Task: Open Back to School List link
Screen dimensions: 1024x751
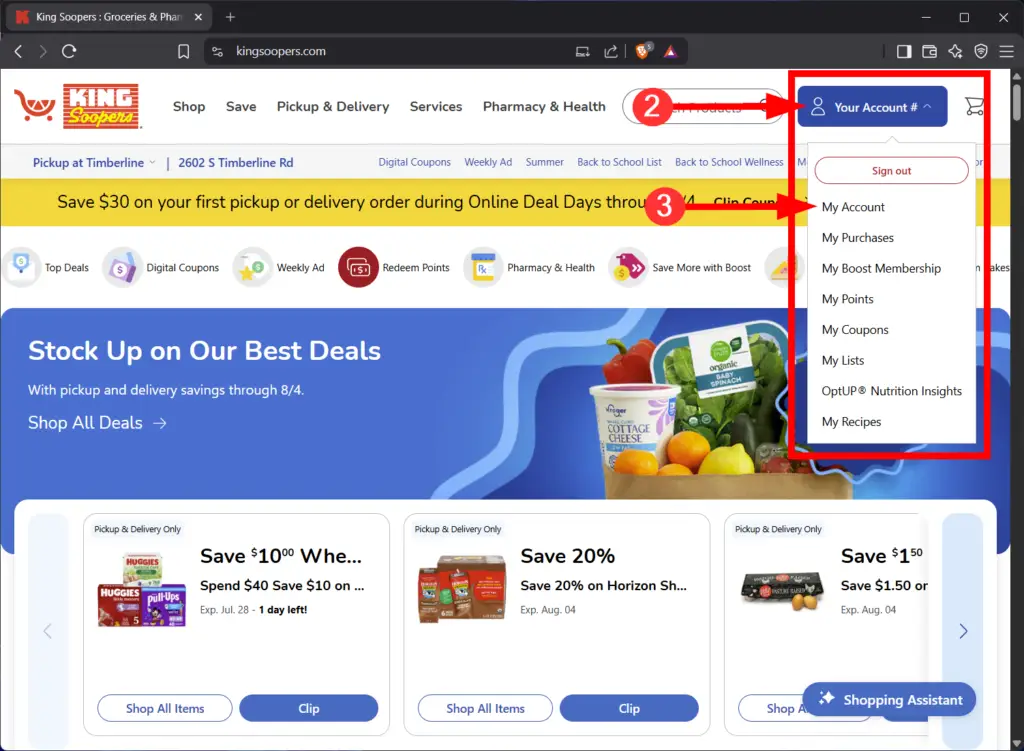Action: pos(619,162)
